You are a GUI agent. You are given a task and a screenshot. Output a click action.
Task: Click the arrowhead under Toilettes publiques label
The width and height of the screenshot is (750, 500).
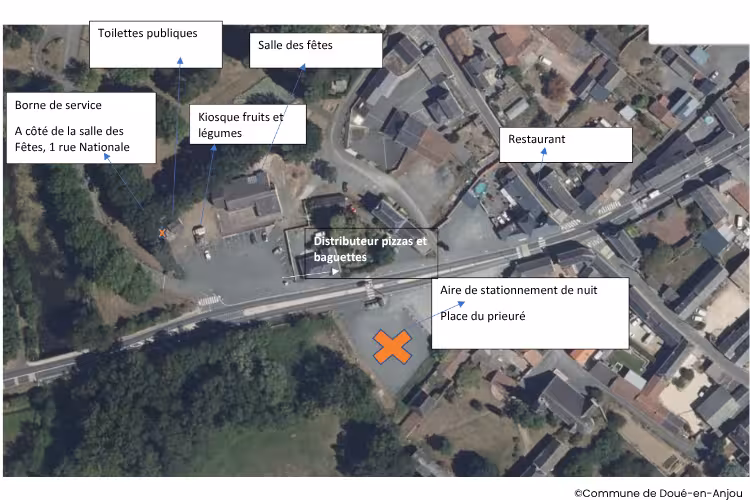click(180, 61)
